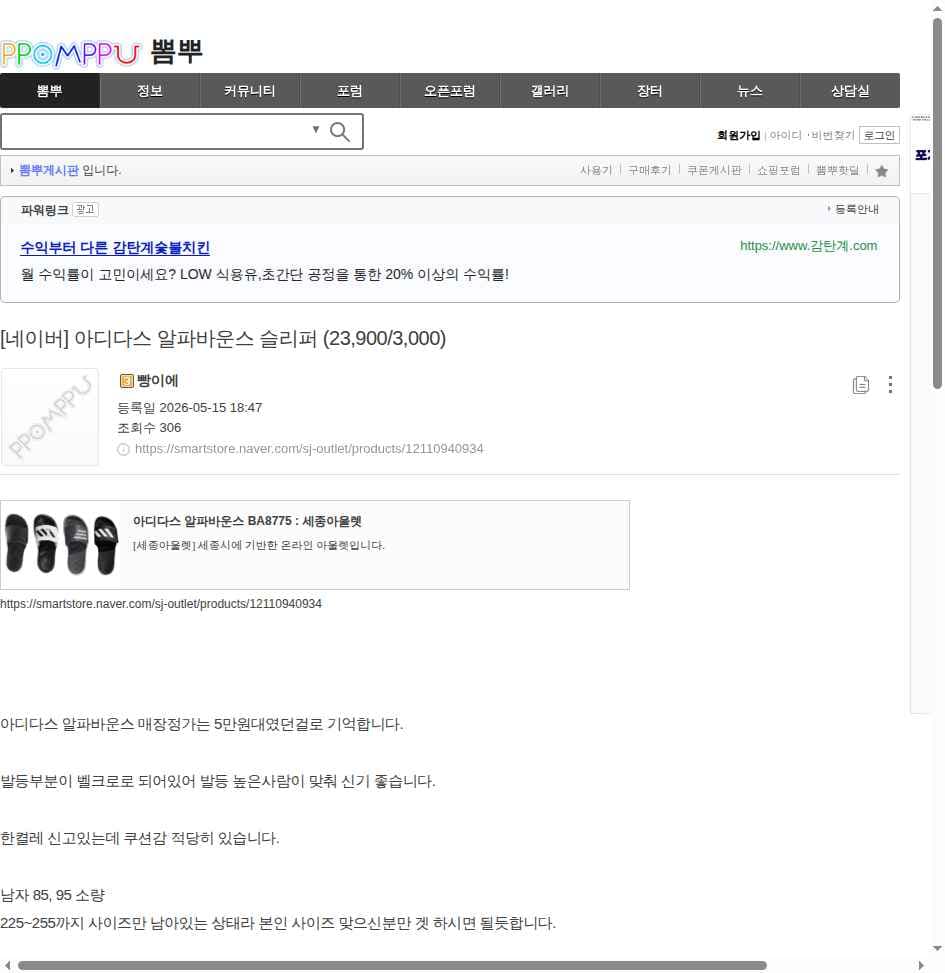Screen dimensions: 945x973
Task: Open the 정보 tab
Action: pyautogui.click(x=150, y=91)
